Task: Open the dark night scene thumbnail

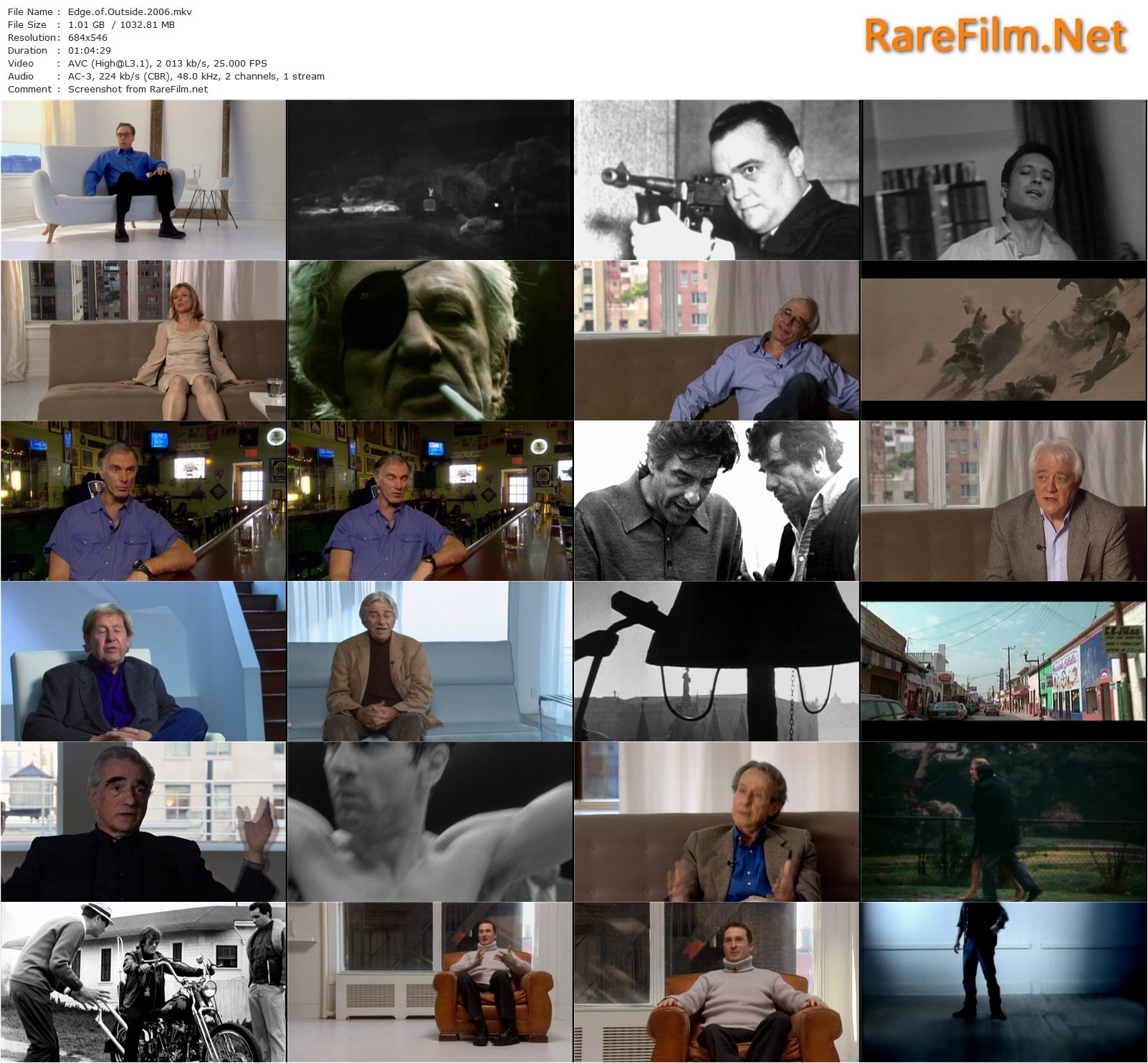Action: click(430, 180)
